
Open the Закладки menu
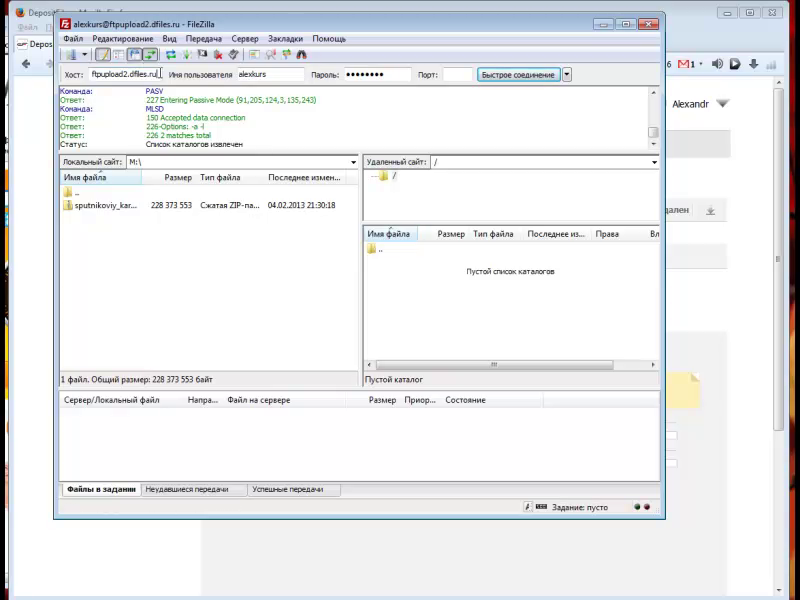285,39
